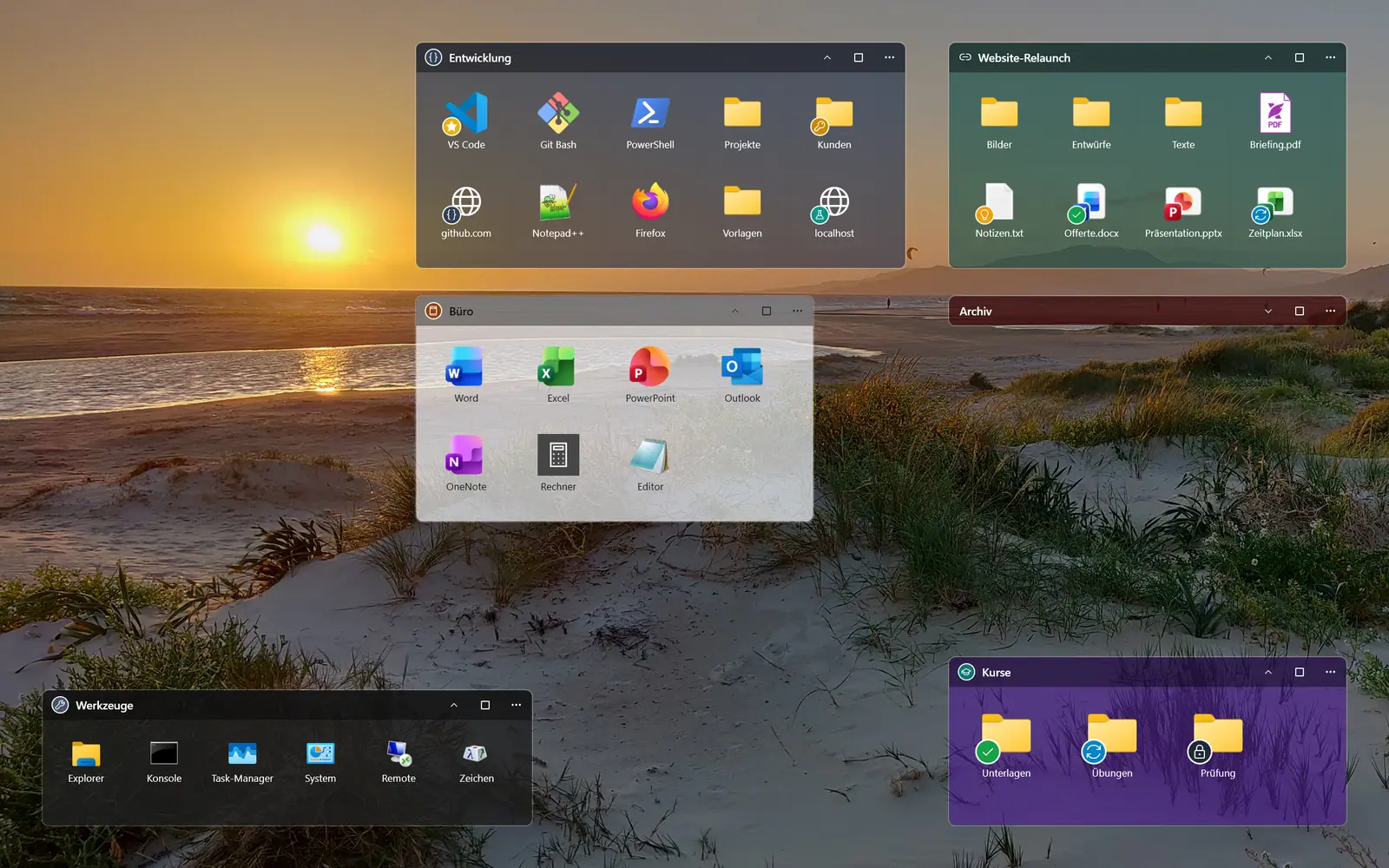The height and width of the screenshot is (868, 1389).
Task: Open Notizen.txt text file
Action: point(999,209)
